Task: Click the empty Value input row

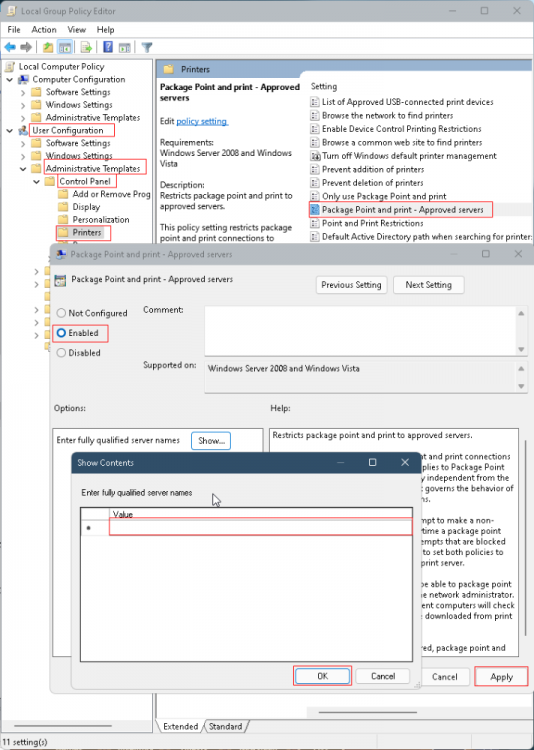Action: click(260, 528)
